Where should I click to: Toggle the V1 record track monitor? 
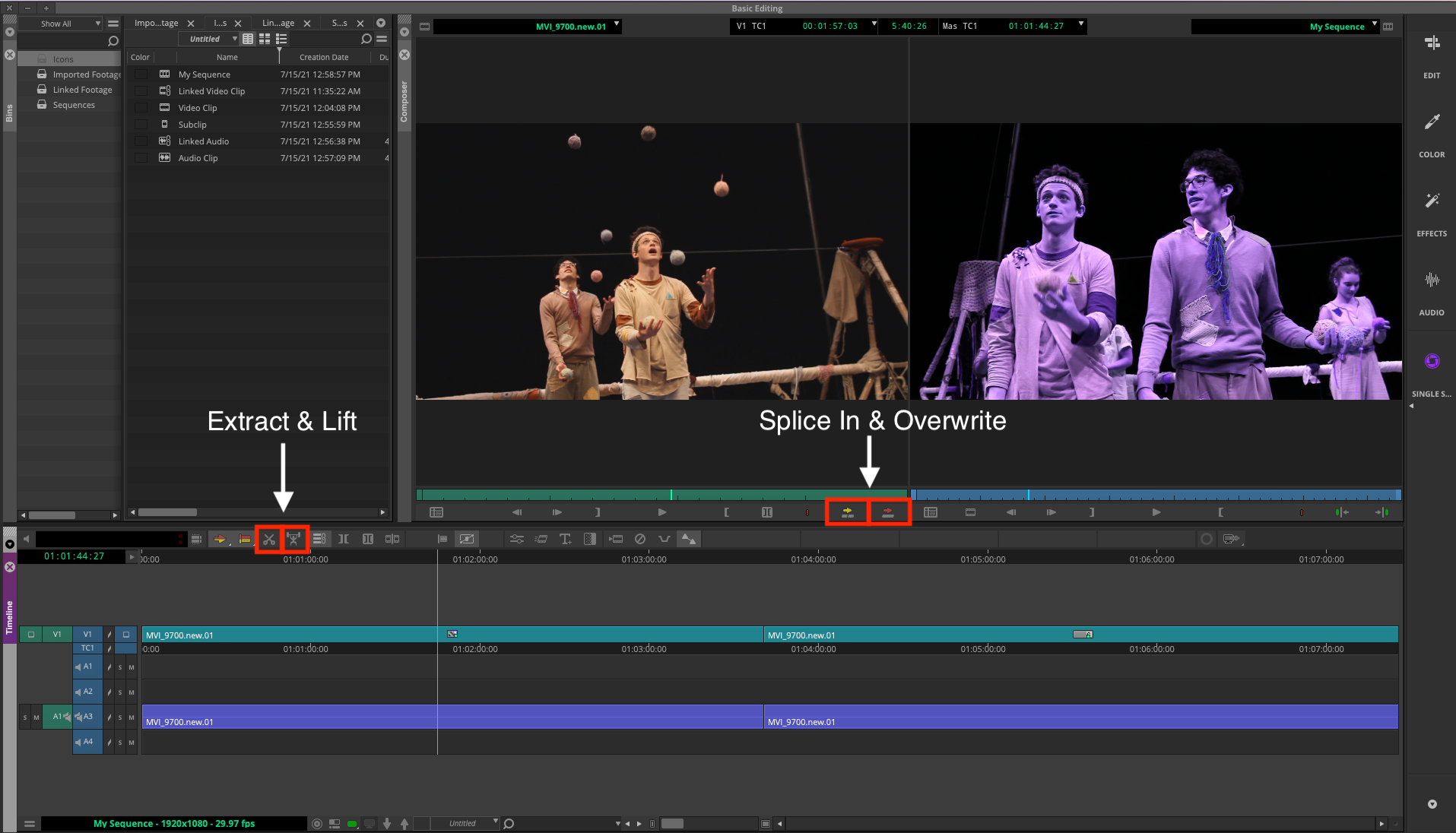coord(126,634)
